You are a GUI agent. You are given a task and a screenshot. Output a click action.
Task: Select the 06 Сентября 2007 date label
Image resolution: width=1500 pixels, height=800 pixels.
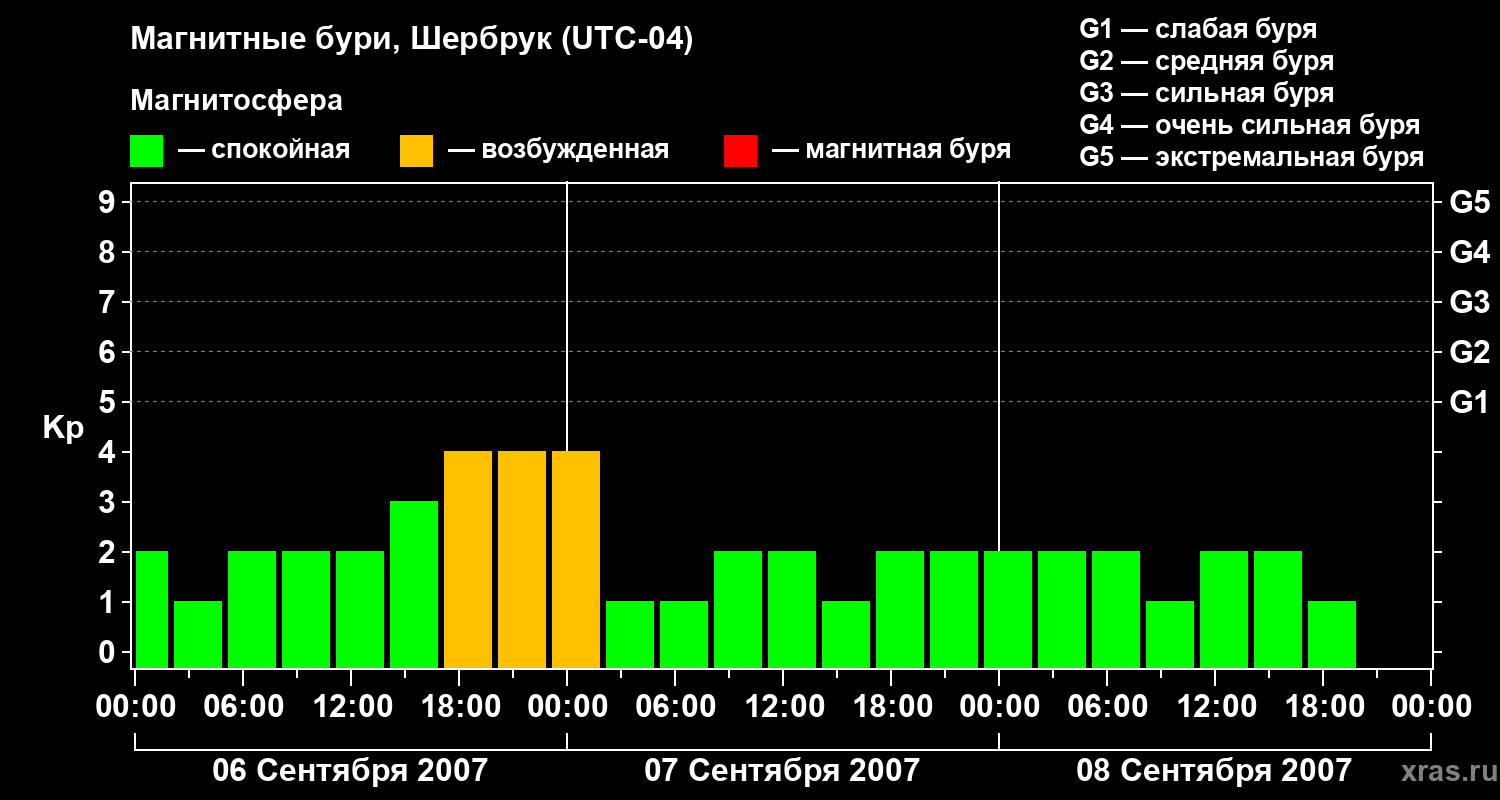coord(350,771)
